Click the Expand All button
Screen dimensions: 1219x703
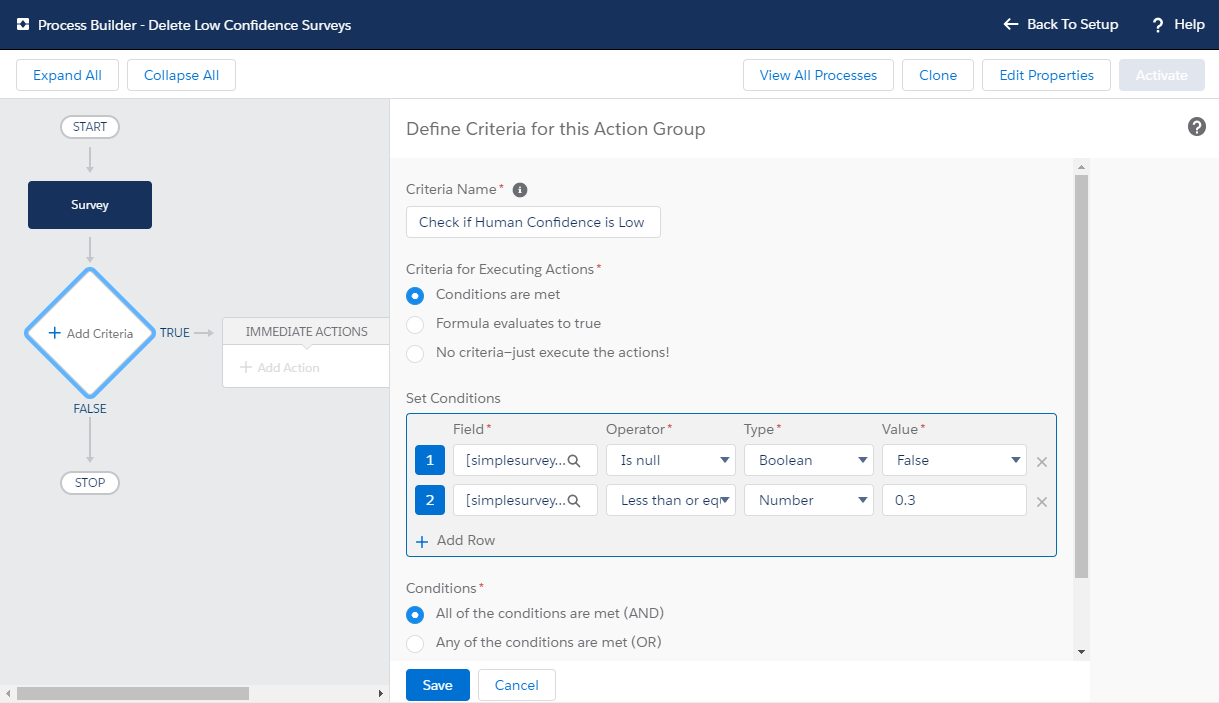pyautogui.click(x=67, y=75)
